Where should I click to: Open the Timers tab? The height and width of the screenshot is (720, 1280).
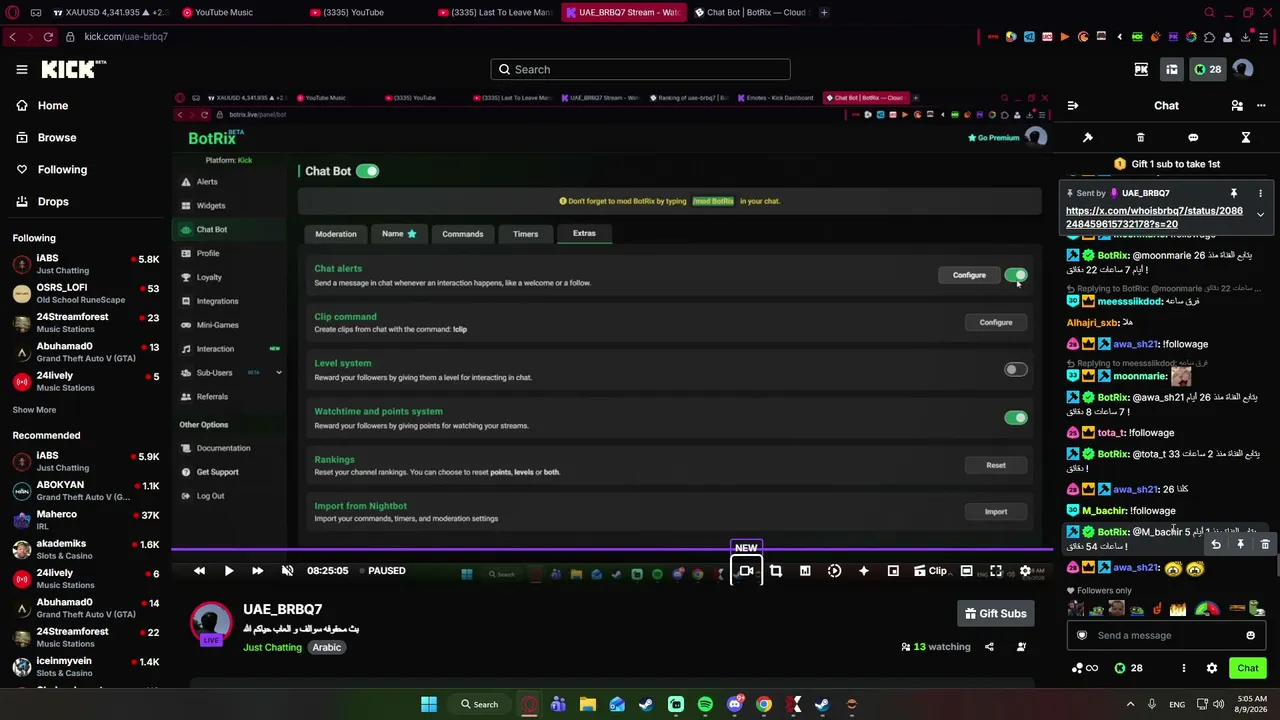526,234
